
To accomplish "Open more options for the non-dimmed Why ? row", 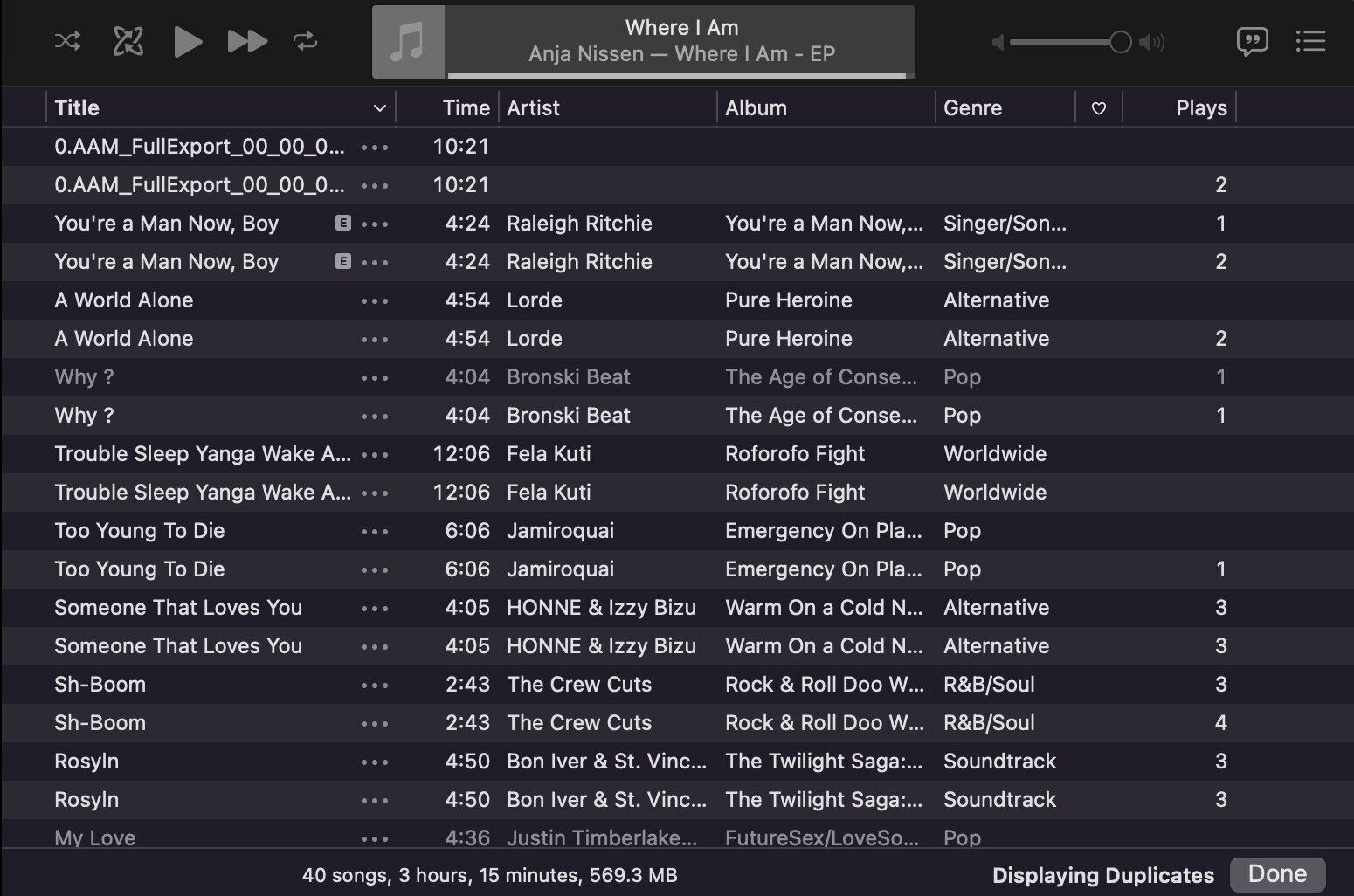I will coord(375,417).
